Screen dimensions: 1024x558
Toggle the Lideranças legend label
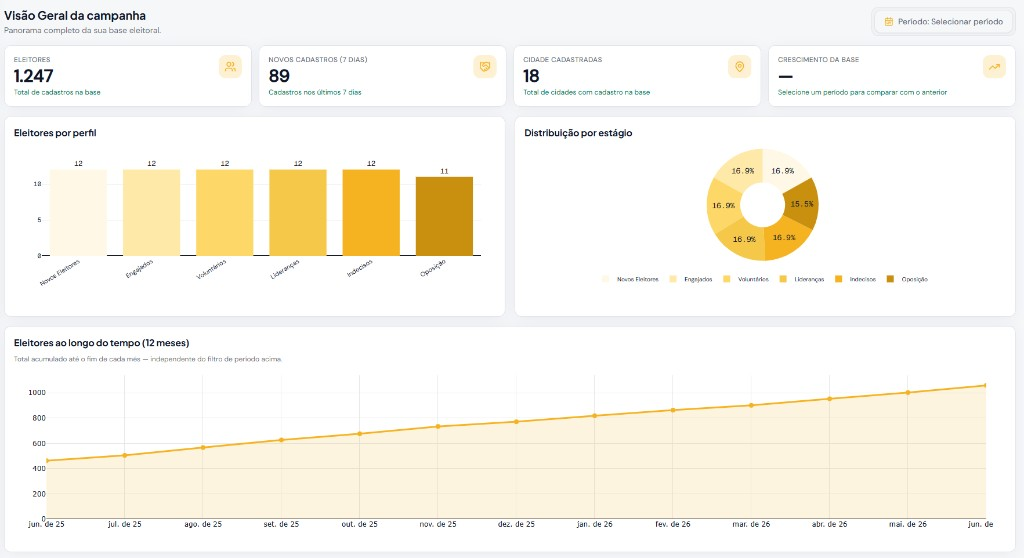[x=809, y=280]
